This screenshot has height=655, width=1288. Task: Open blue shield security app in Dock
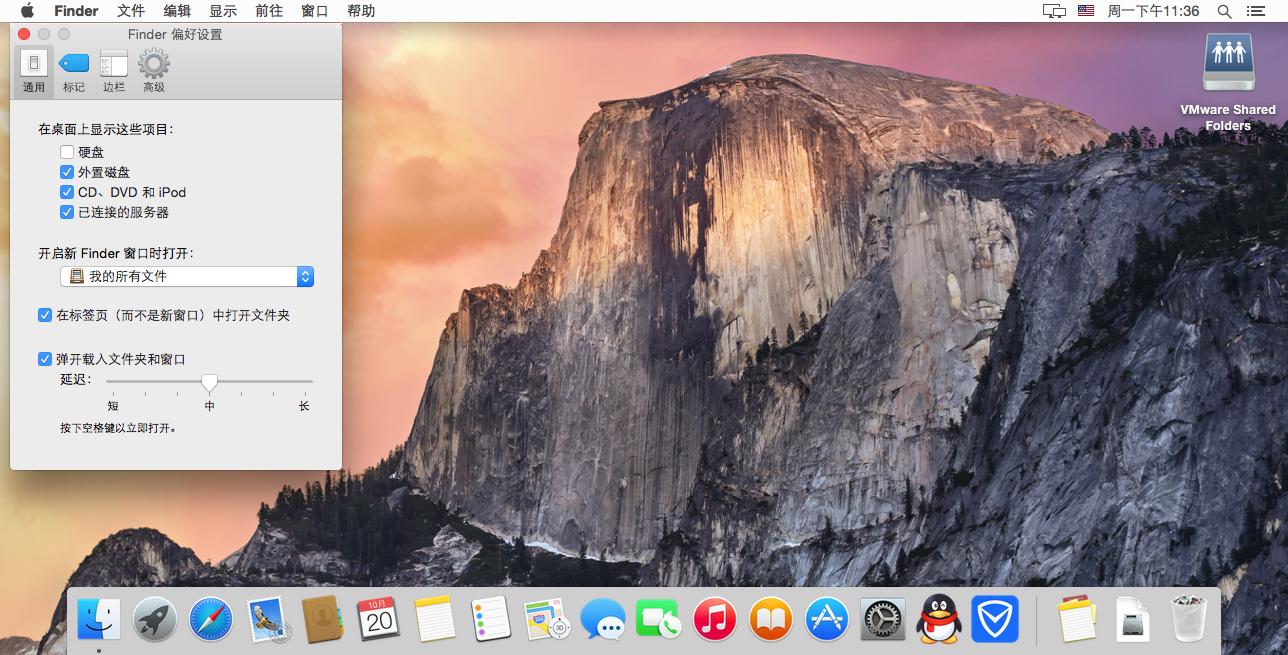tap(995, 620)
